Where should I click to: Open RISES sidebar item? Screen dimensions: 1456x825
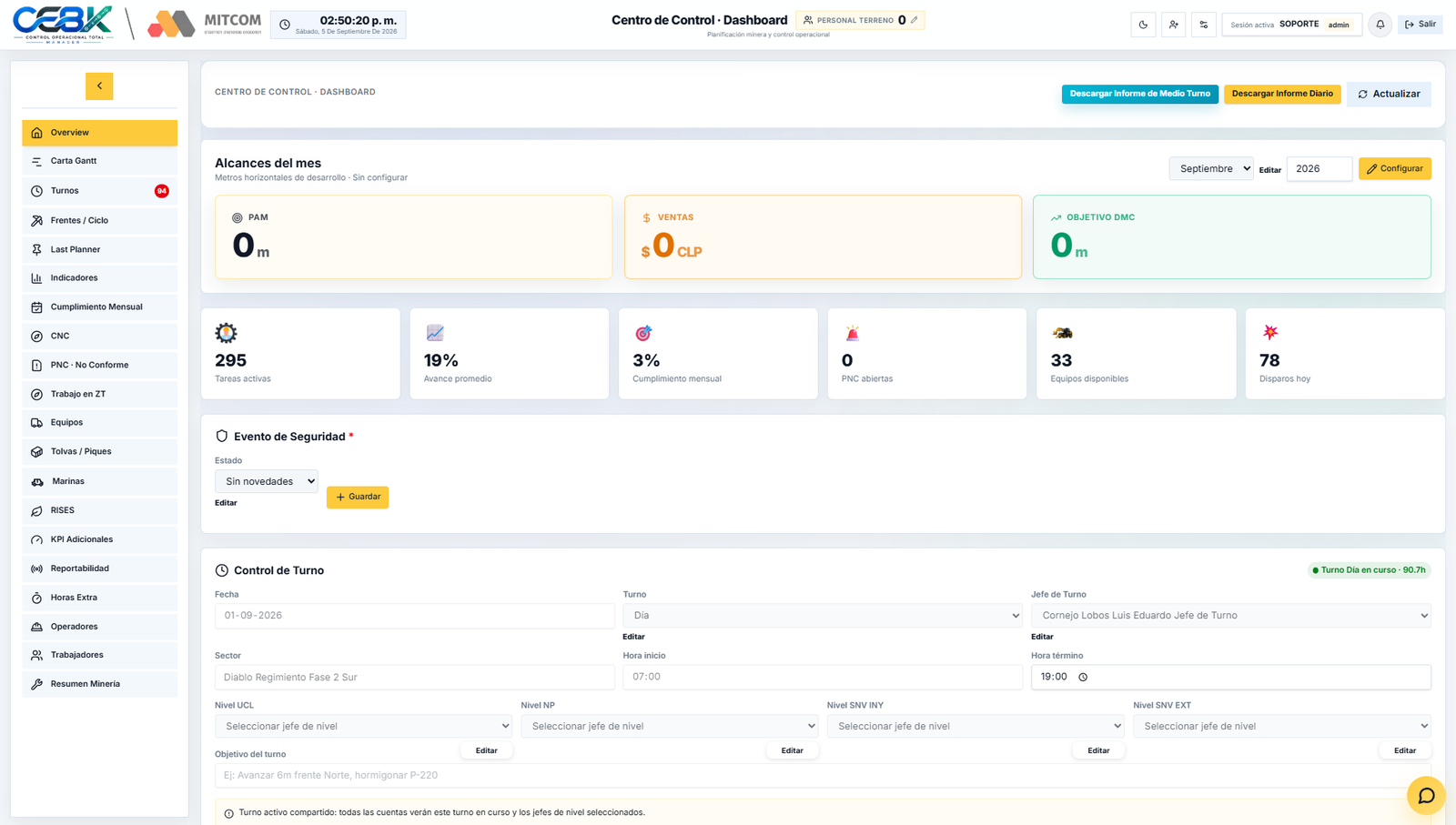[99, 510]
